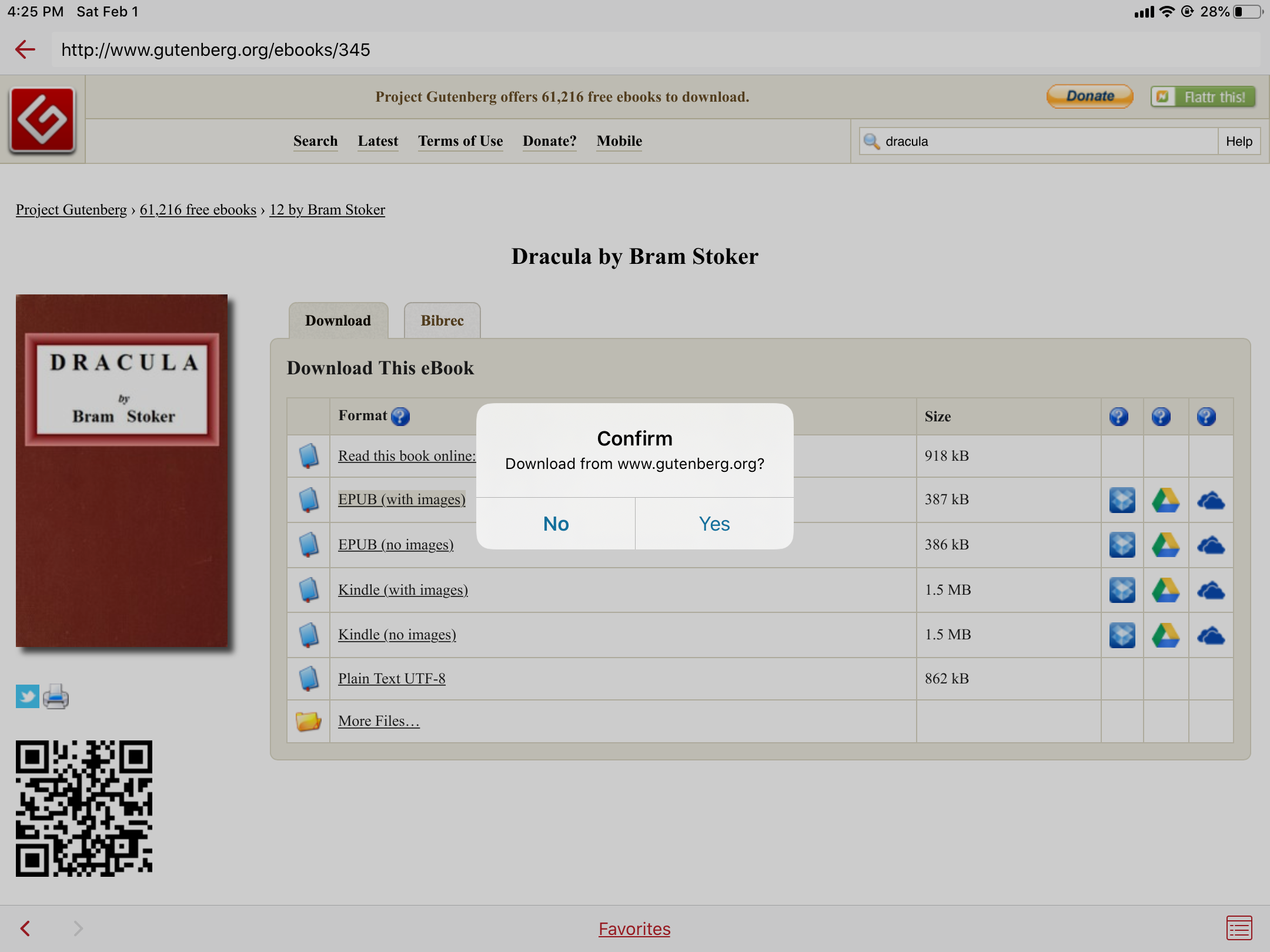The height and width of the screenshot is (952, 1270).
Task: Tap Yes in the Confirm dialog
Action: 714,524
